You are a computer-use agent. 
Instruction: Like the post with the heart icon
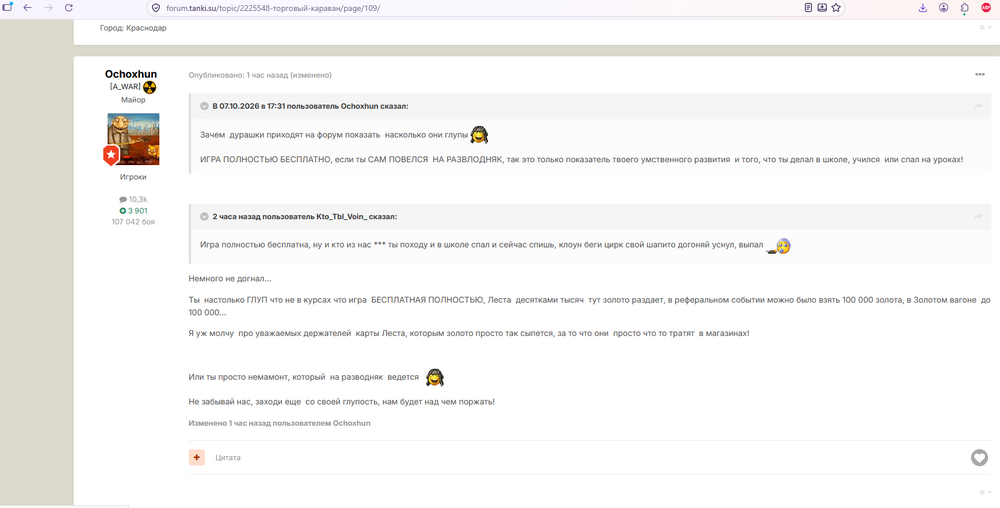(x=979, y=457)
